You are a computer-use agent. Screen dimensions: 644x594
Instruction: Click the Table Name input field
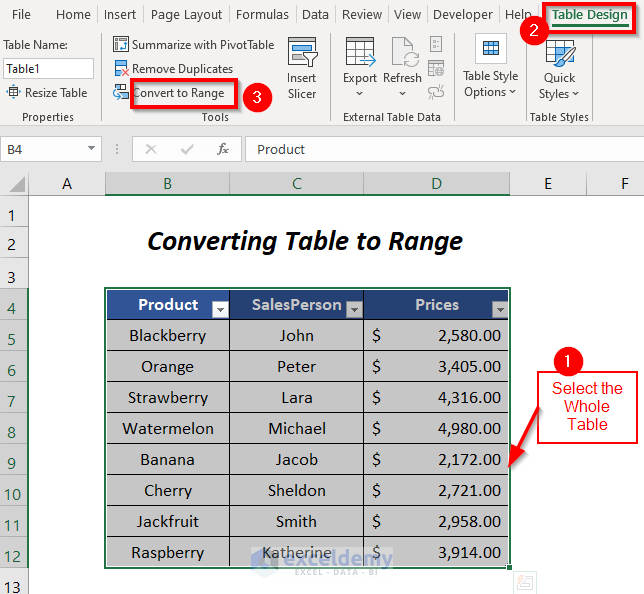tap(48, 69)
